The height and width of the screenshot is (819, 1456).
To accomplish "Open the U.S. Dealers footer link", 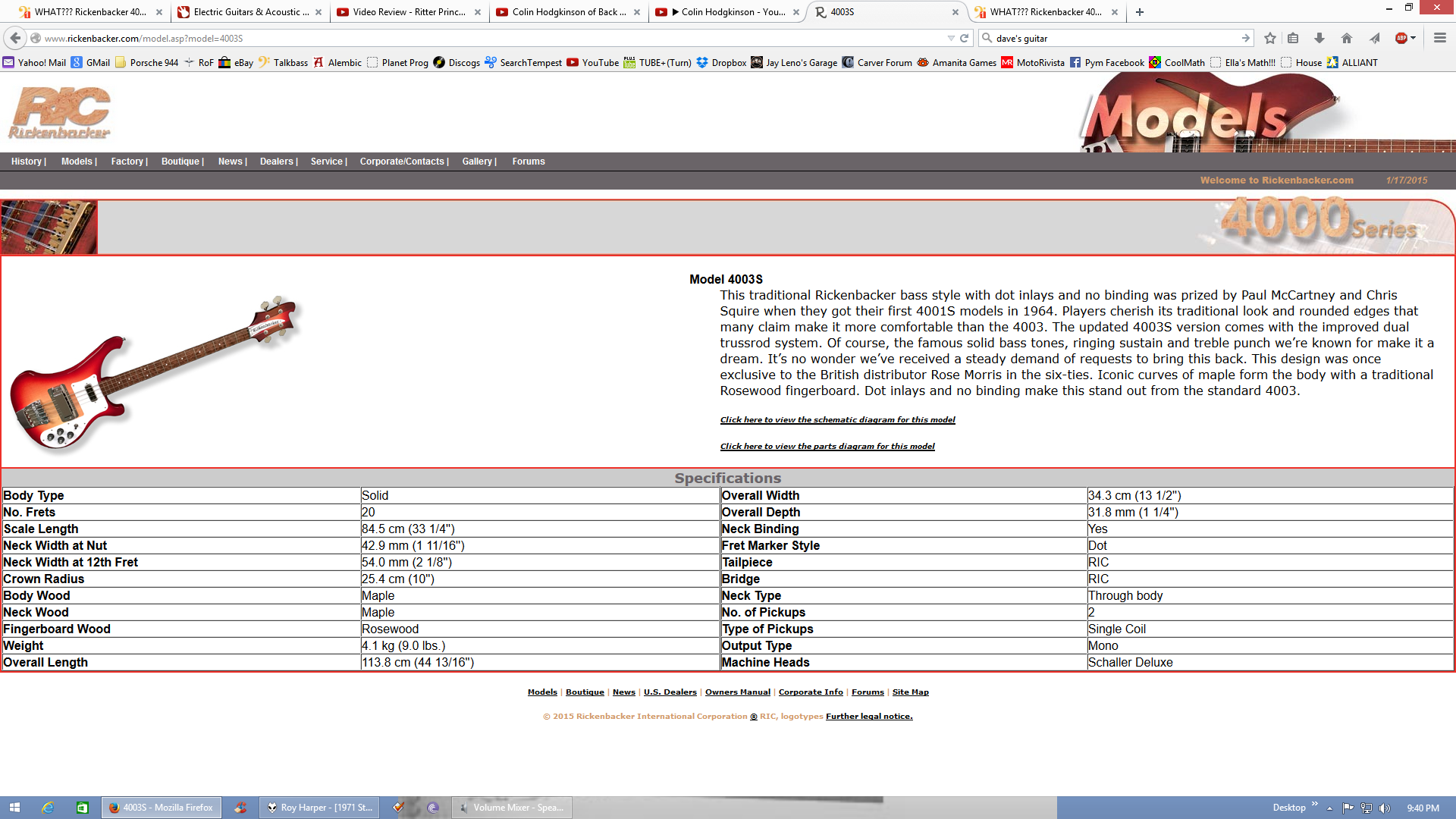I will point(670,692).
